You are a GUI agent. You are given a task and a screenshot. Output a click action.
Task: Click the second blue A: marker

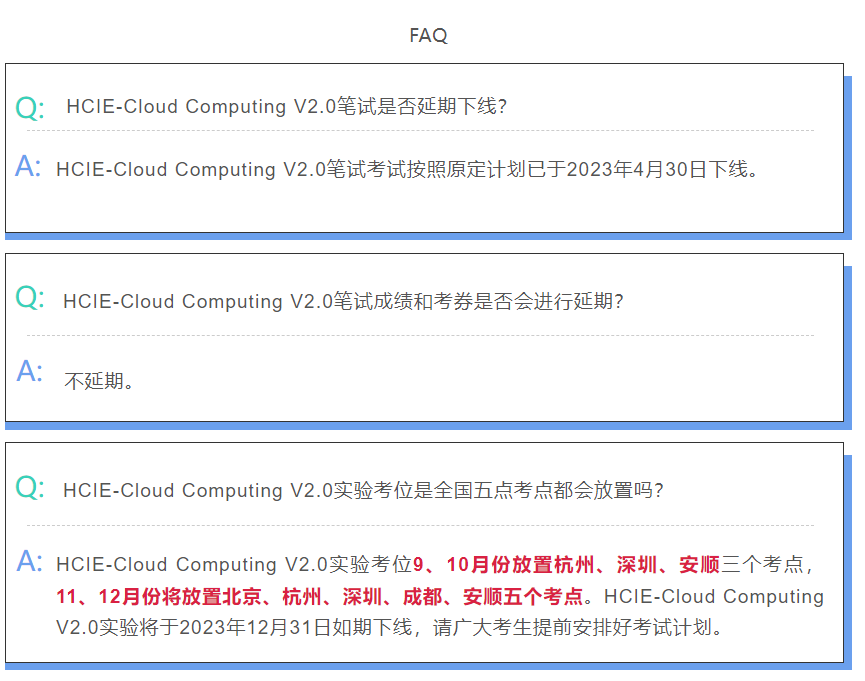pyautogui.click(x=29, y=370)
